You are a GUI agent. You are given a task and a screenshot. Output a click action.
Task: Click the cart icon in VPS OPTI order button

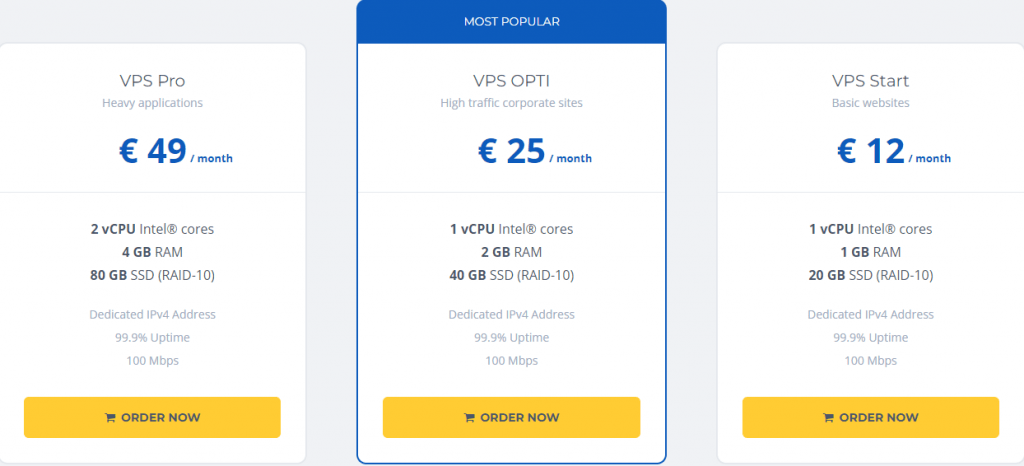(469, 418)
